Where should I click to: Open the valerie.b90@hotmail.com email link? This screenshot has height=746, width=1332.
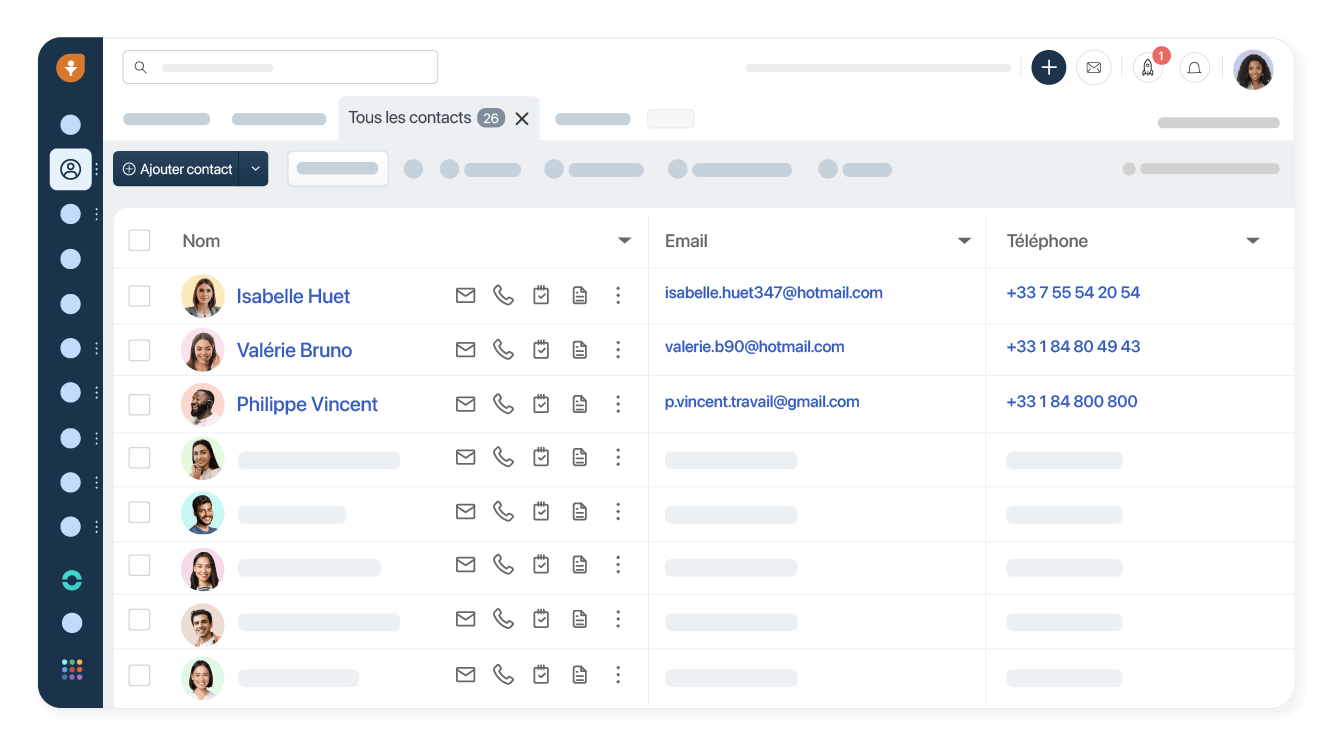tap(754, 347)
